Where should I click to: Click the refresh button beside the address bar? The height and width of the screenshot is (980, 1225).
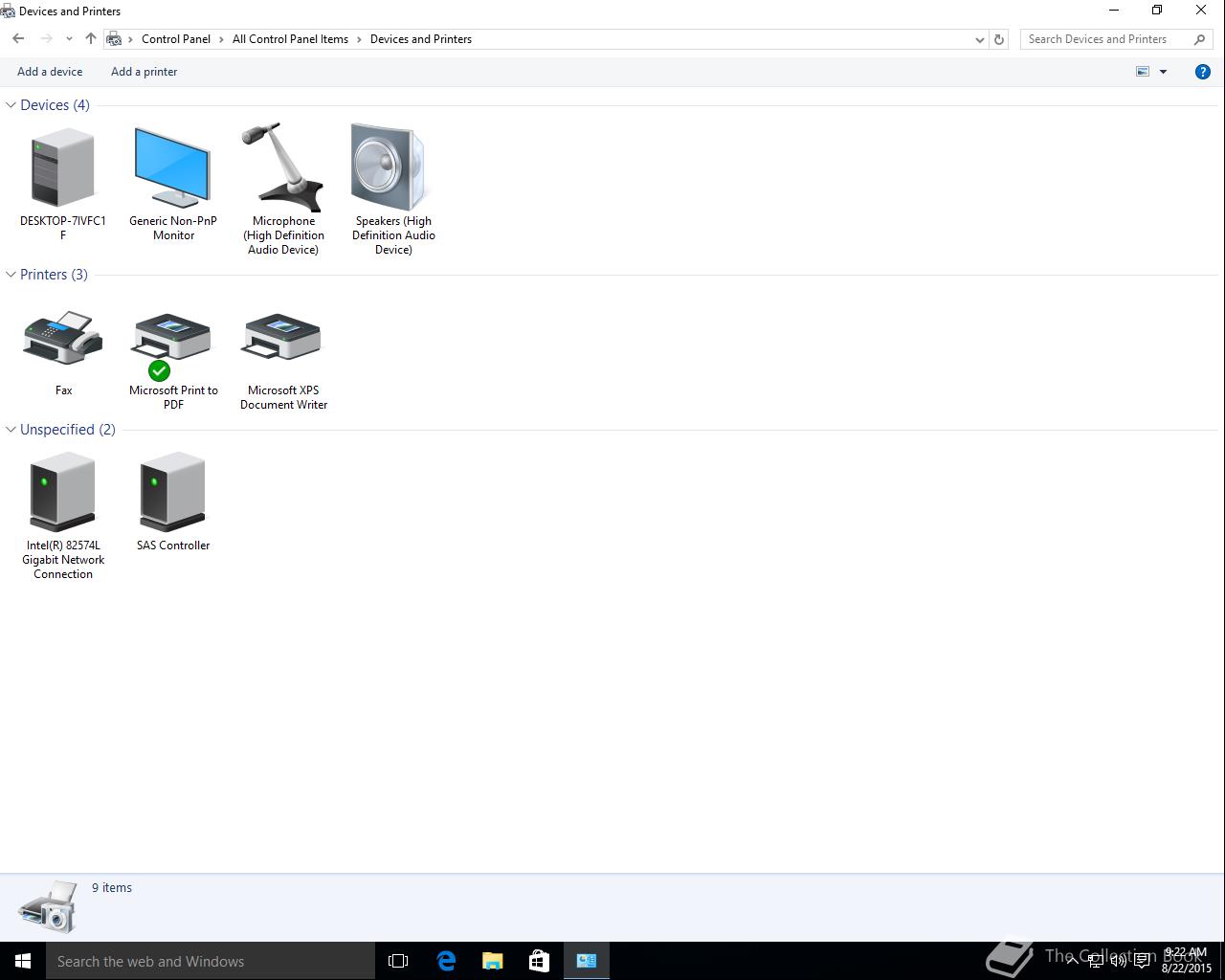[x=999, y=39]
